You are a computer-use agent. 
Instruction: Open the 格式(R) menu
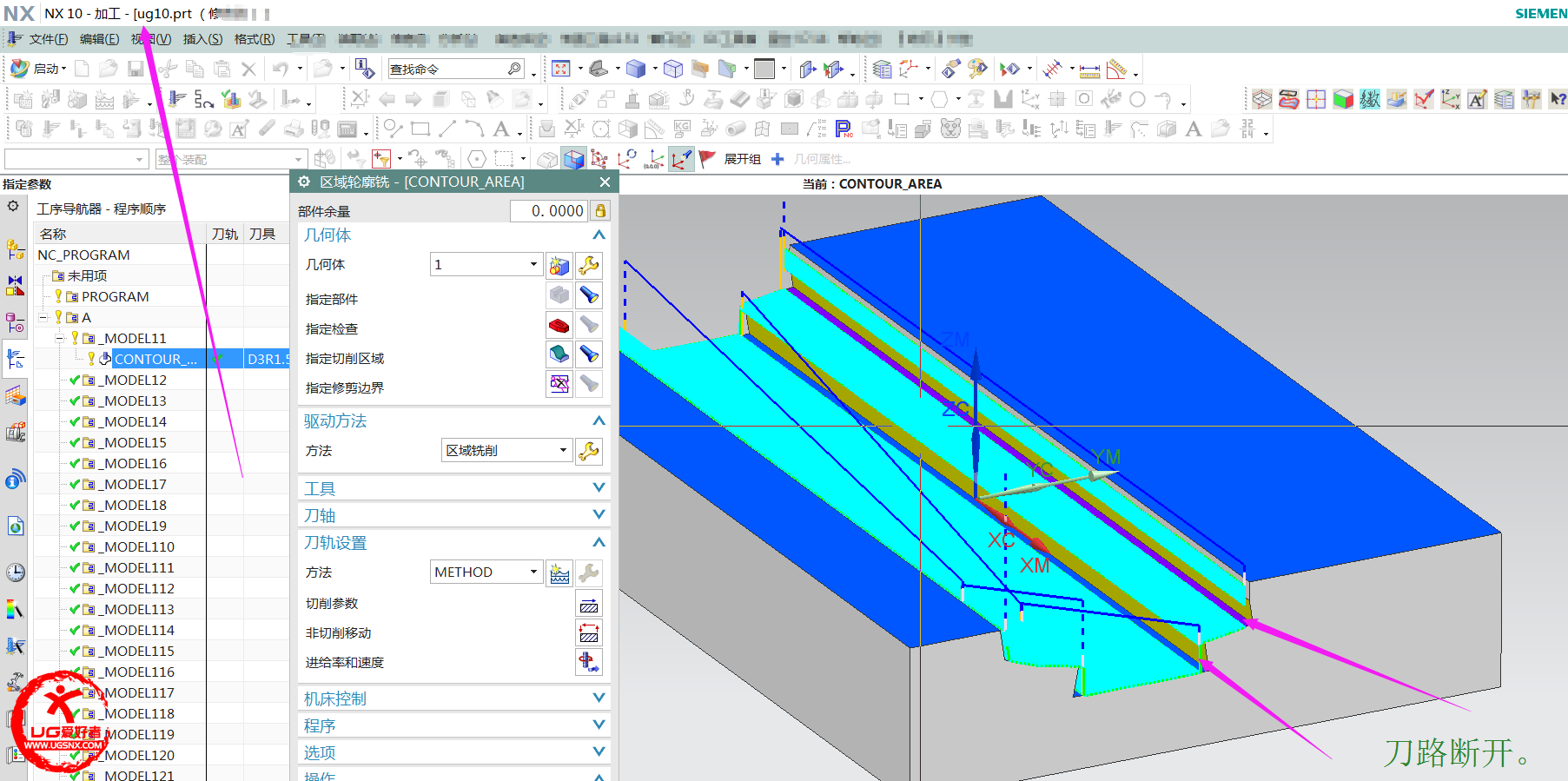255,39
